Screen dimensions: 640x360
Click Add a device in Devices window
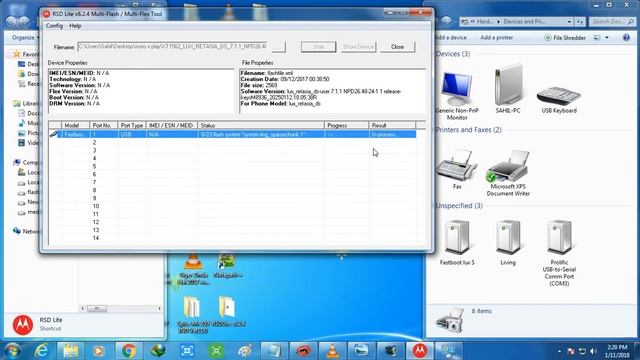coord(451,38)
